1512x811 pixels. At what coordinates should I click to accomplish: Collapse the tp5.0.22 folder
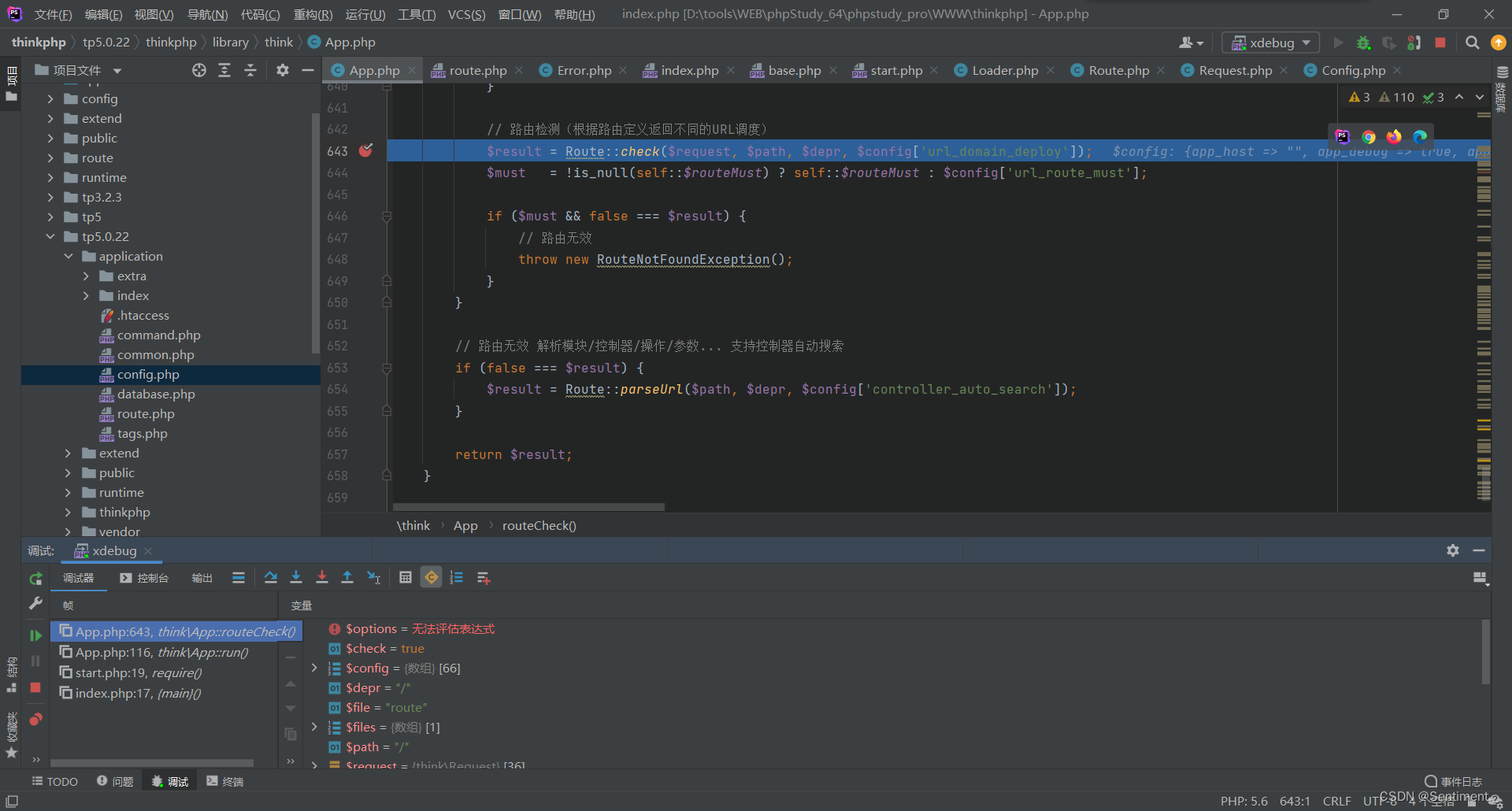pyautogui.click(x=50, y=236)
